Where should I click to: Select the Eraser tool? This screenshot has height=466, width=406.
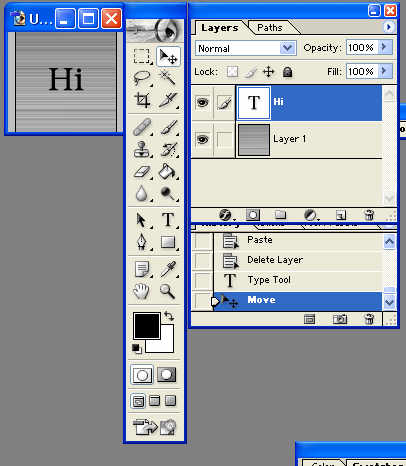pos(142,172)
